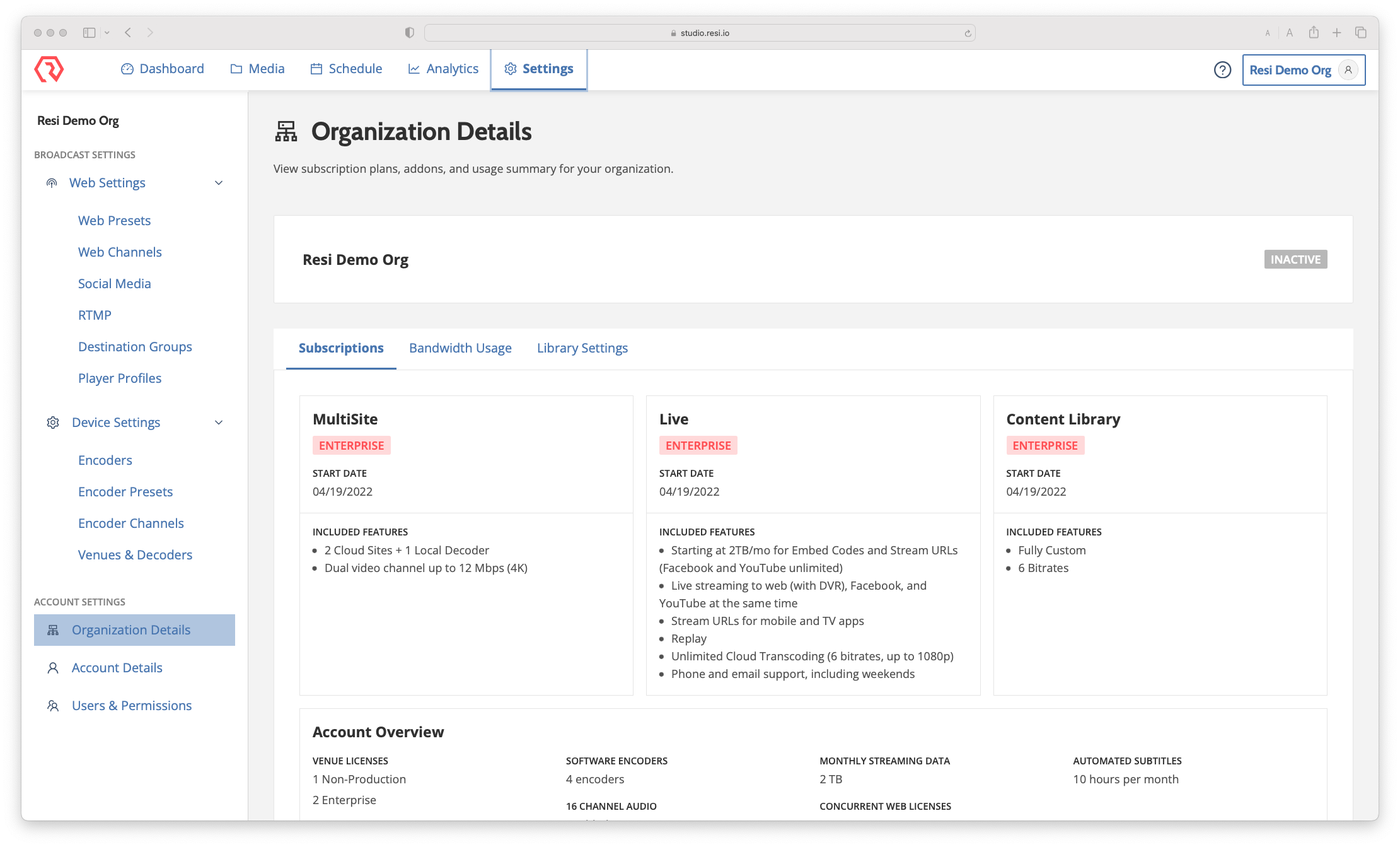This screenshot has height=847, width=1400.
Task: Collapse the Device Settings section
Action: point(219,423)
